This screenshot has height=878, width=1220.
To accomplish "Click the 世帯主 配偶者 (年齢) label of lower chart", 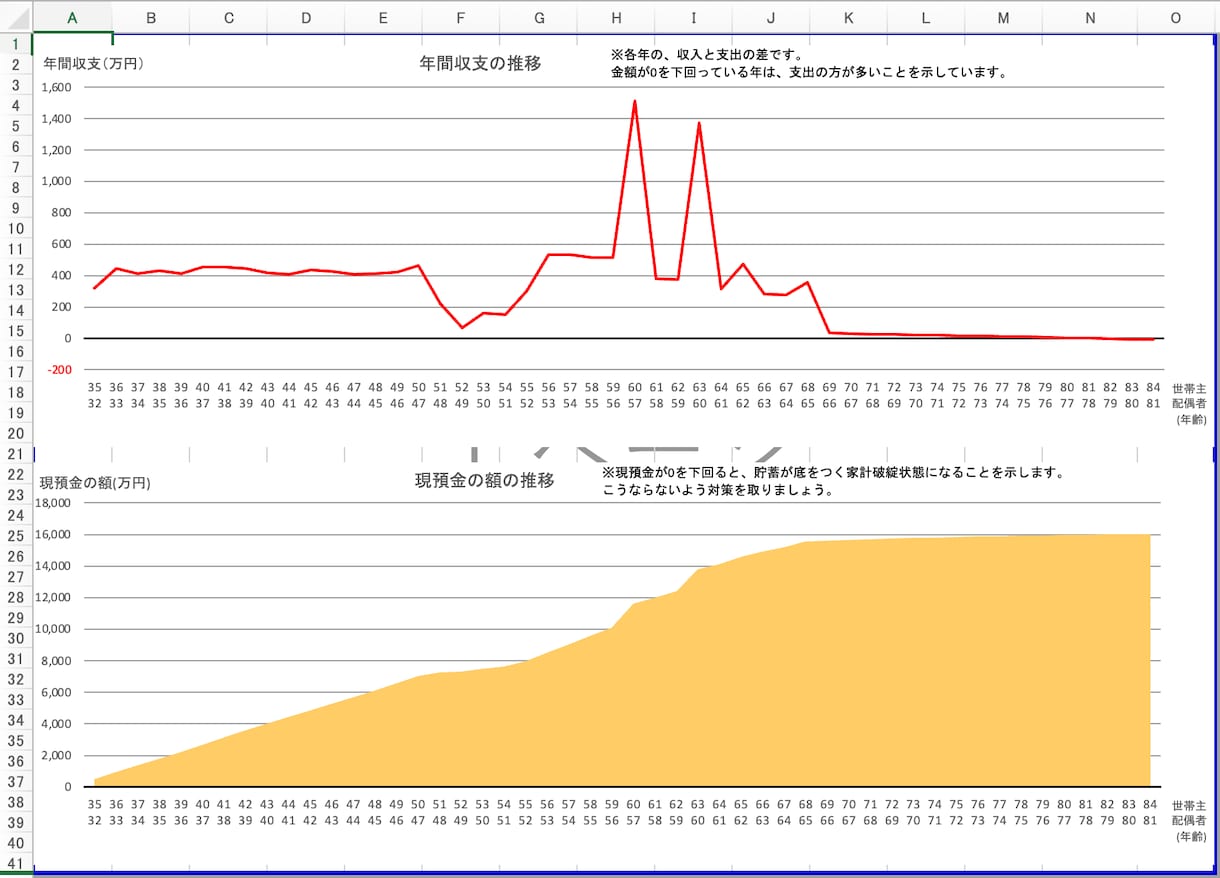I will [x=1189, y=821].
